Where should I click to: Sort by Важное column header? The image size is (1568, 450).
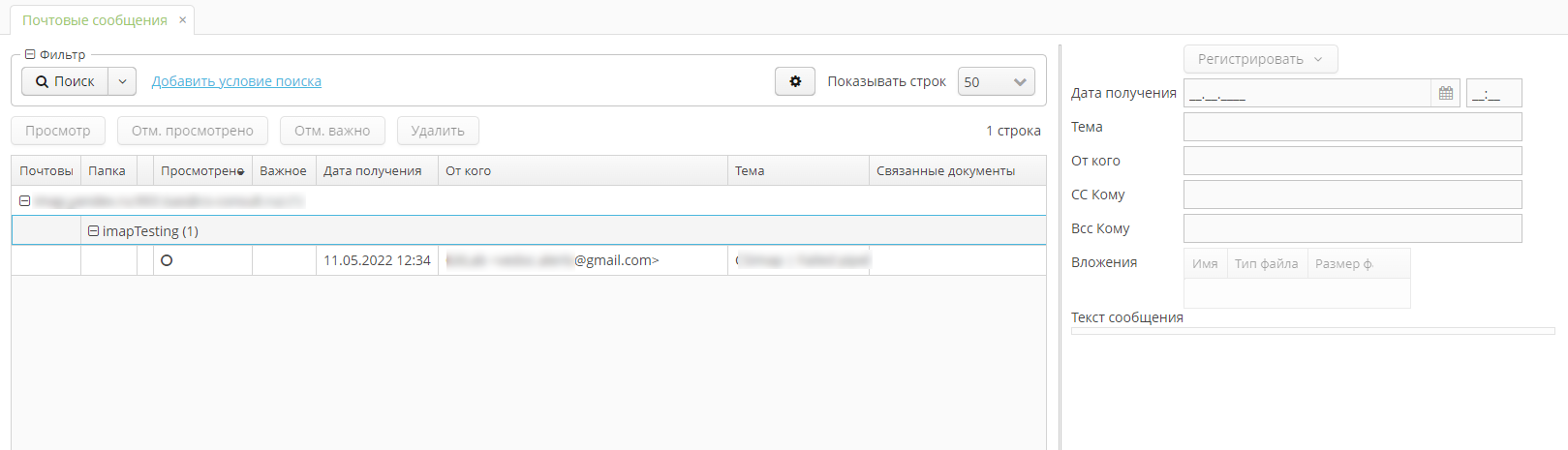(x=284, y=170)
